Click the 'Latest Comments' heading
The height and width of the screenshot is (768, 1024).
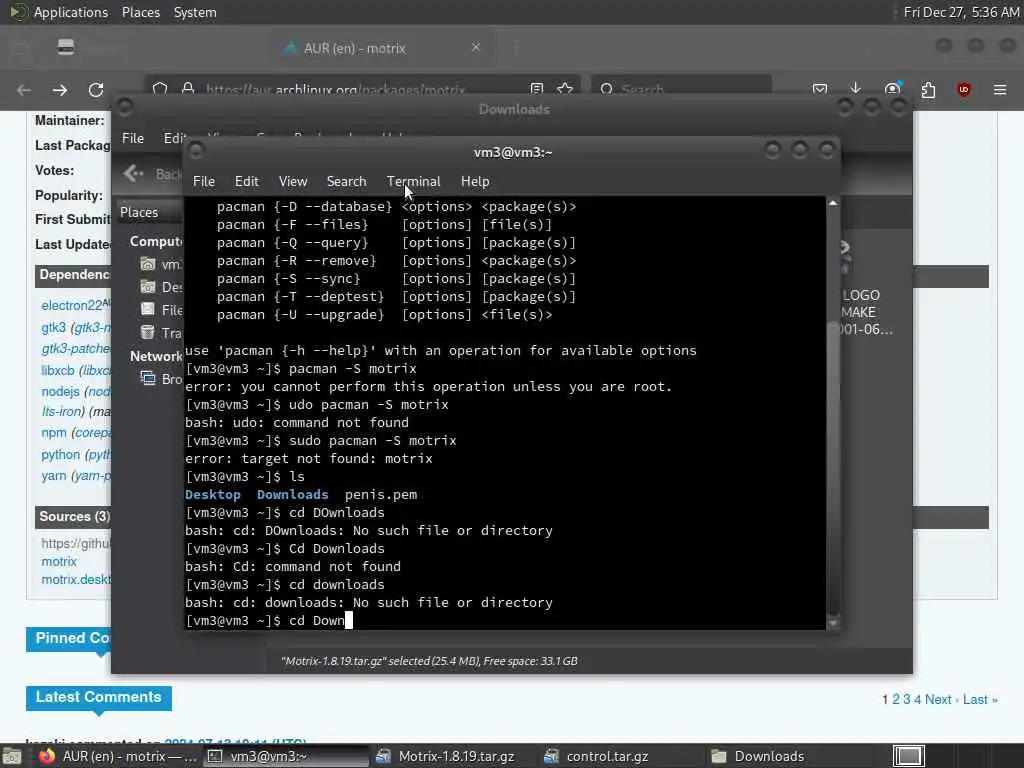[99, 697]
